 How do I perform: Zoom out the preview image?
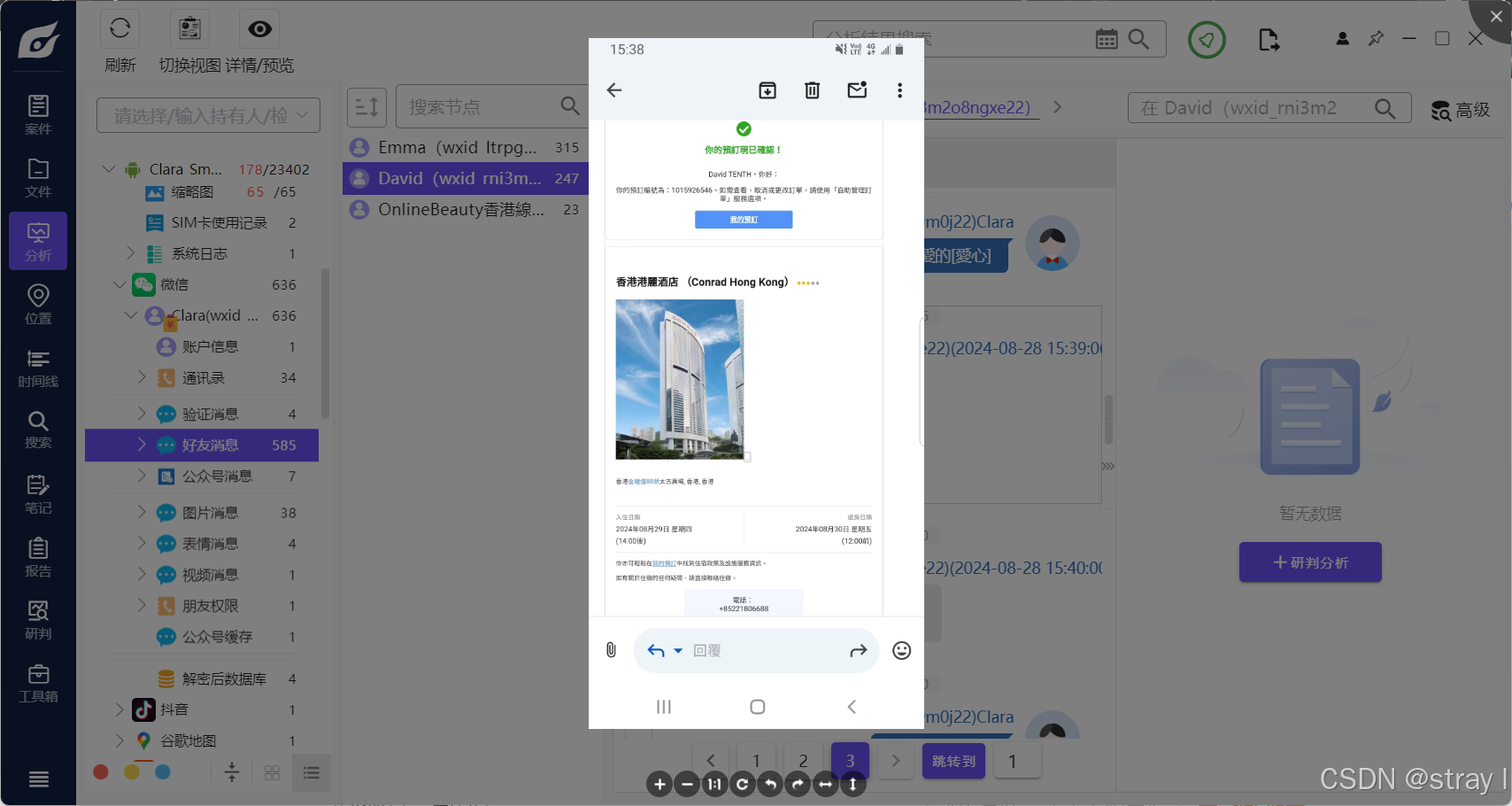click(x=687, y=784)
